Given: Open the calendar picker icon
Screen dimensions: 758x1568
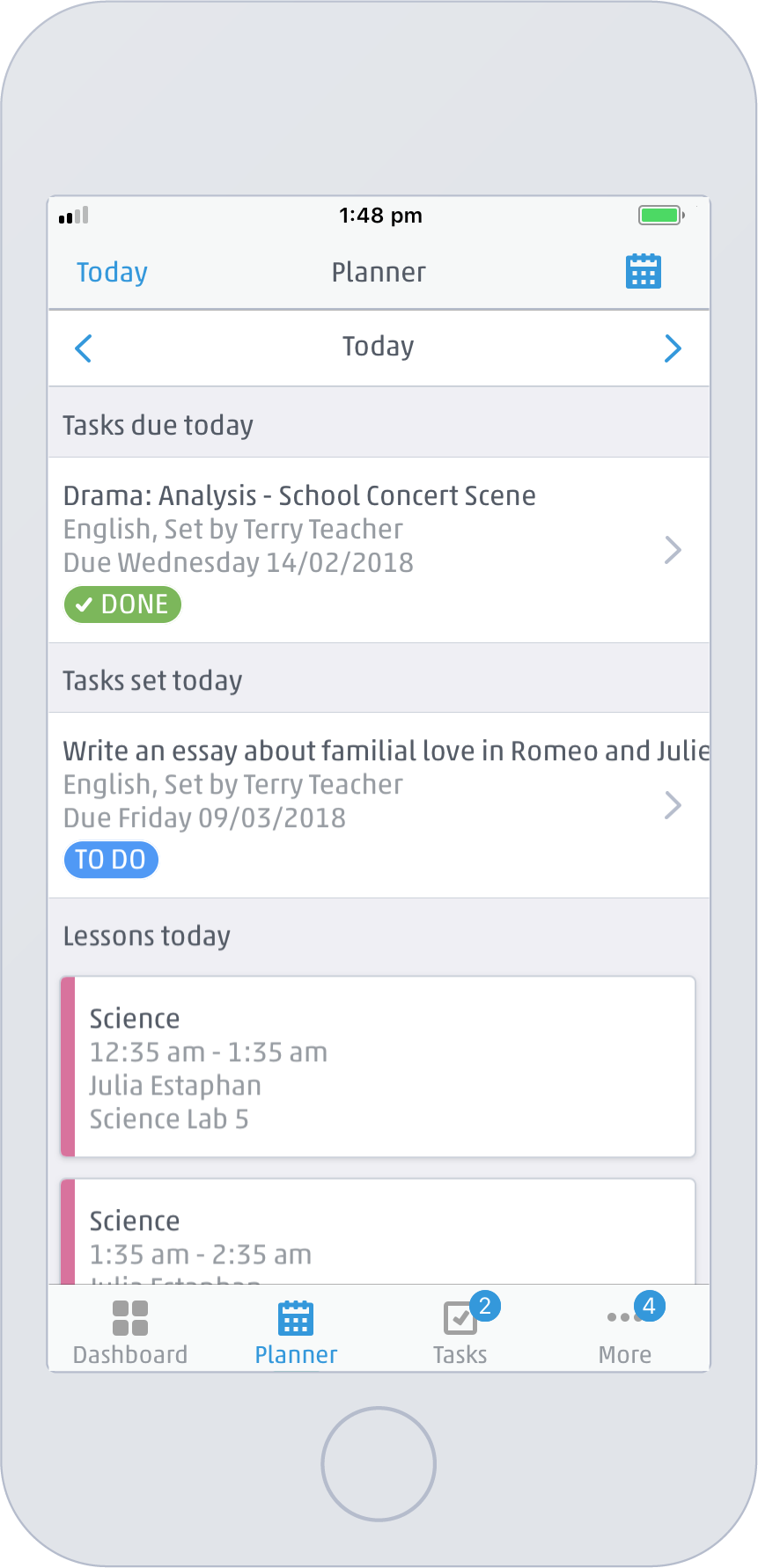Looking at the screenshot, I should (x=643, y=271).
